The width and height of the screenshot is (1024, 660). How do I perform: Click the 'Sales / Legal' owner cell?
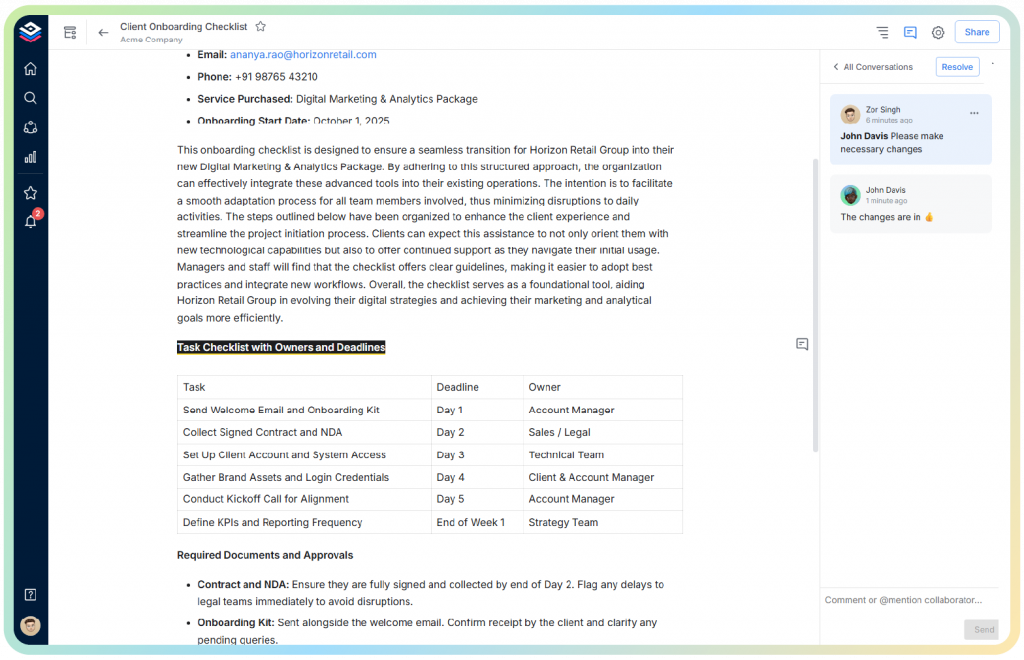(x=603, y=432)
